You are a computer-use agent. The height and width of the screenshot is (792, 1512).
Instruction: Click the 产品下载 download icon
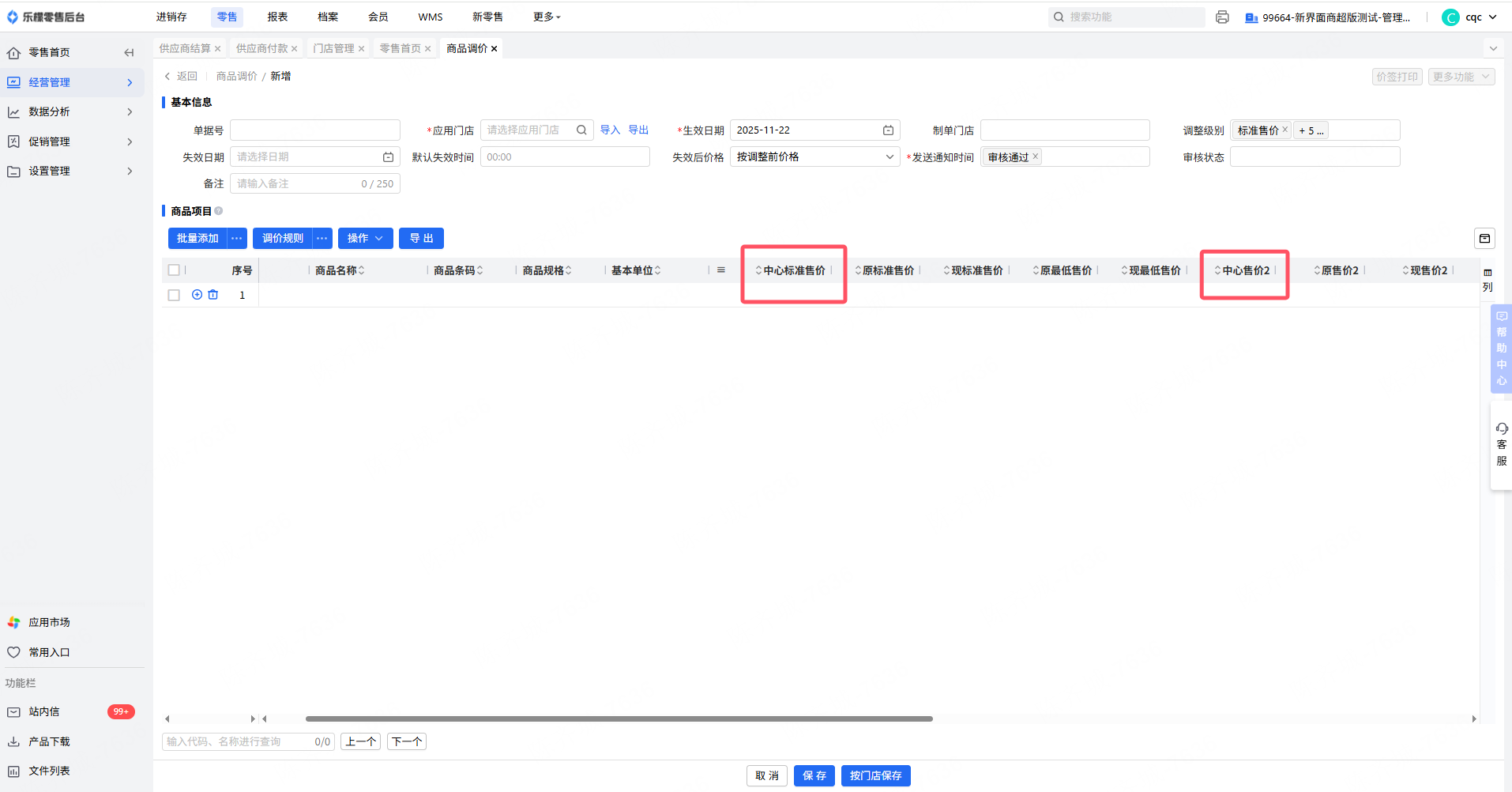pos(13,741)
